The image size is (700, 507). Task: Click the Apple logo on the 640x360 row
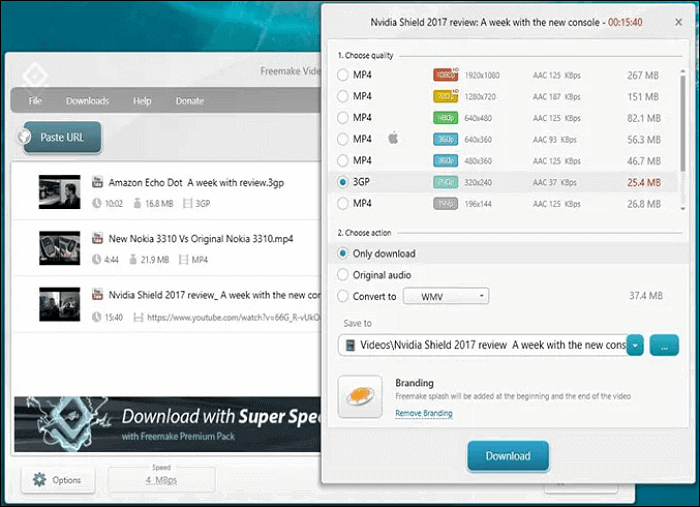(393, 139)
